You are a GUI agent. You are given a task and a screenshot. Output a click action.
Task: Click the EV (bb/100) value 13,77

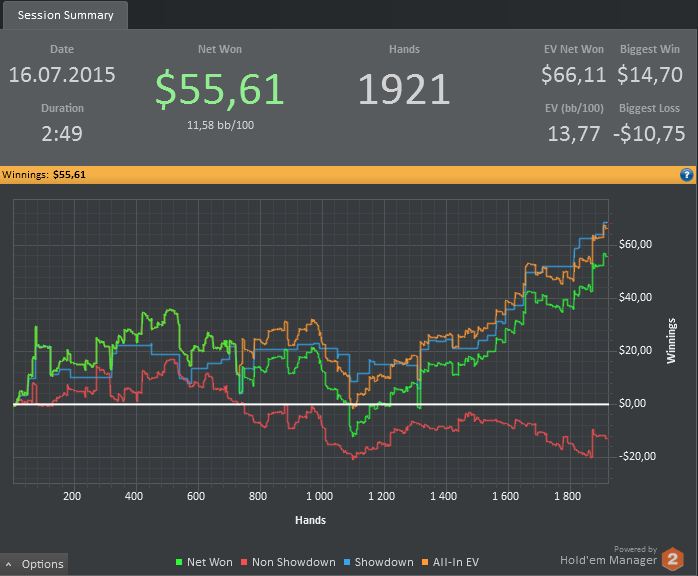pyautogui.click(x=574, y=134)
